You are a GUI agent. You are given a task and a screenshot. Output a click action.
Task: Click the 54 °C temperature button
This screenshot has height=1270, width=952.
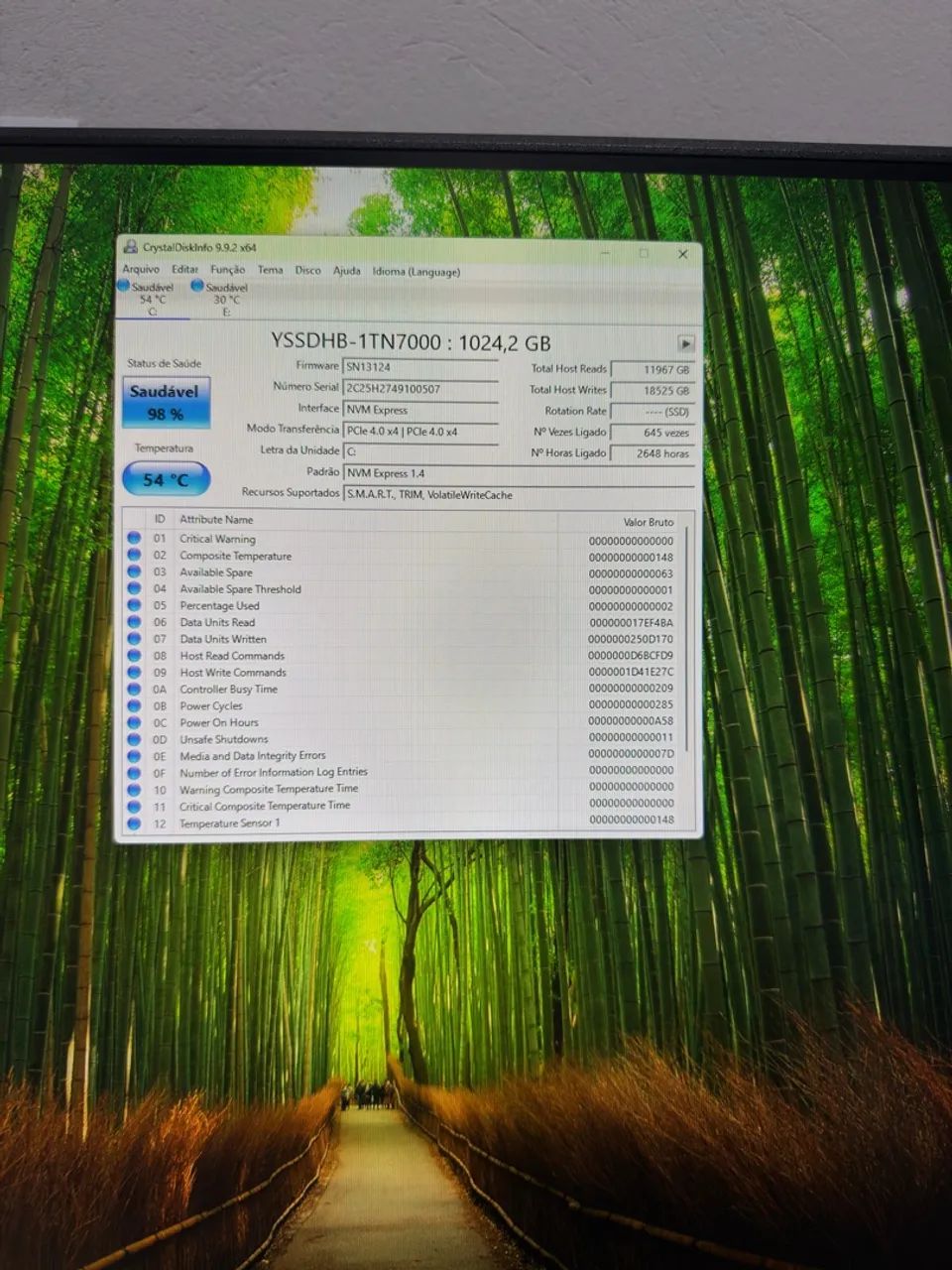coord(166,480)
